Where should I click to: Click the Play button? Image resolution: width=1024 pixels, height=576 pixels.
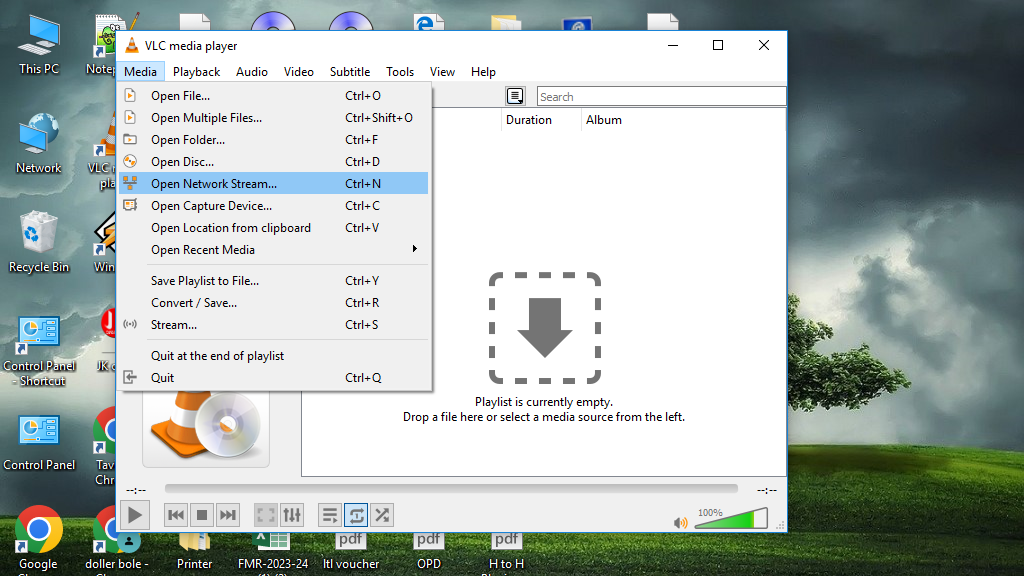tap(135, 515)
